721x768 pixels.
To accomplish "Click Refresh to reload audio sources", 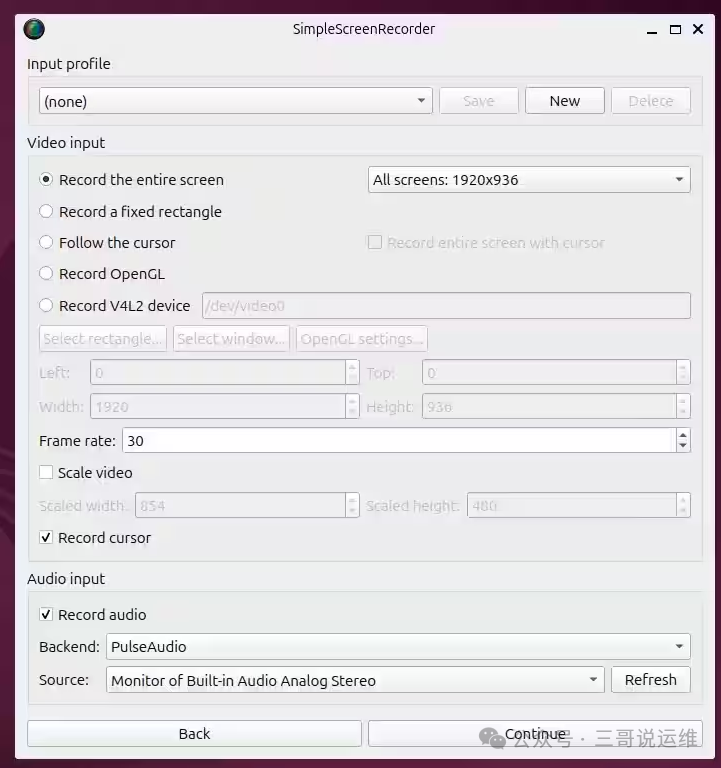I will pos(650,680).
